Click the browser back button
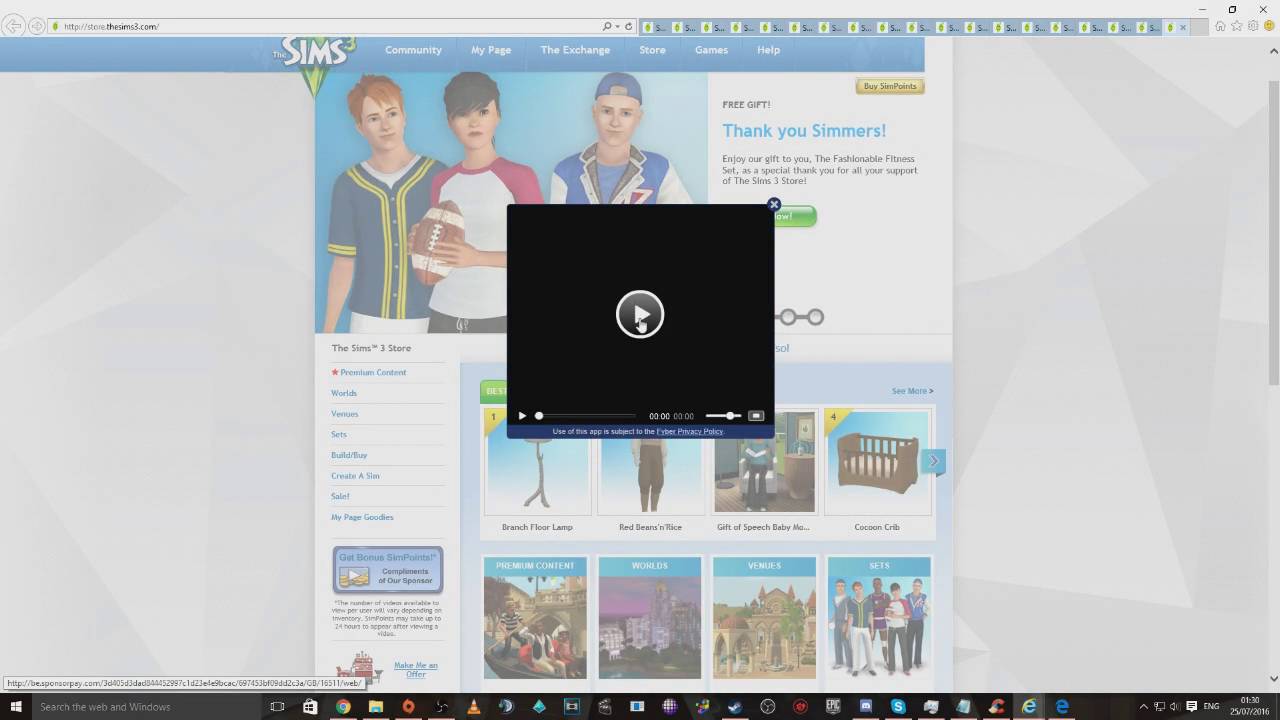This screenshot has height=720, width=1280. [x=14, y=26]
